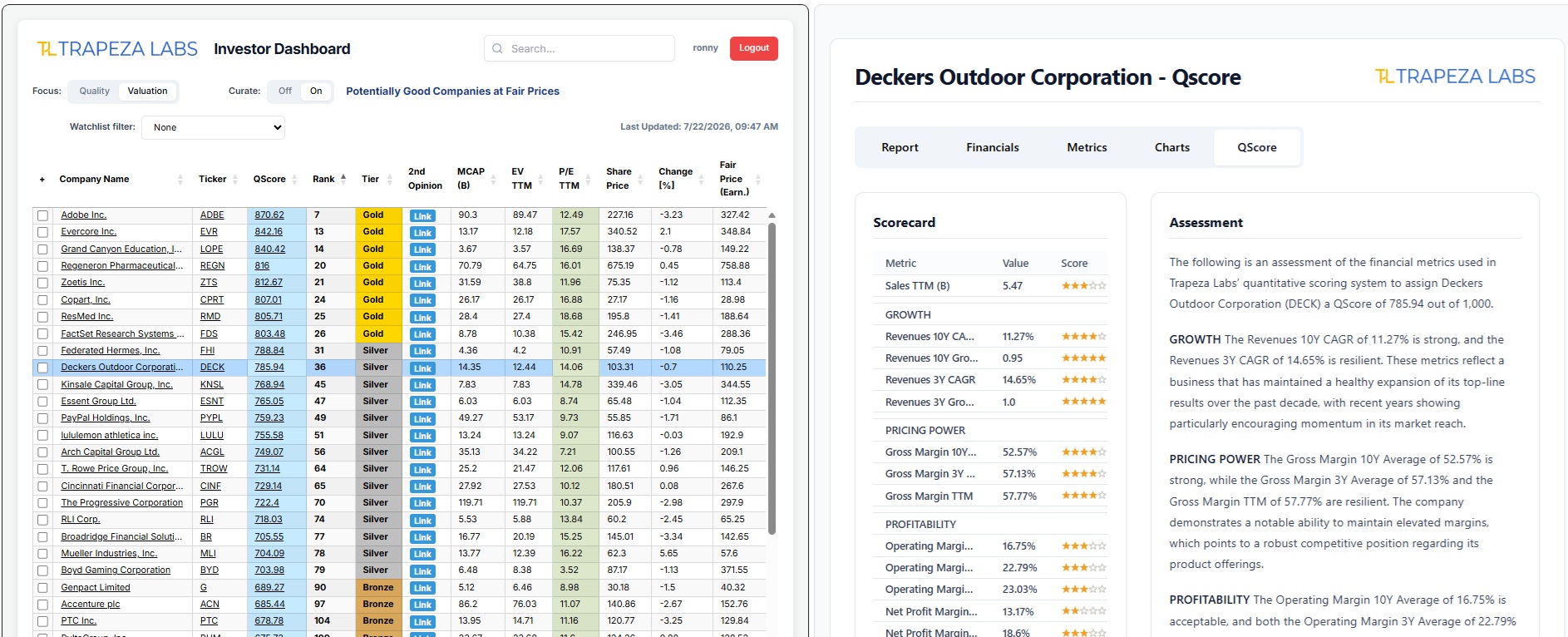Click the ronny username label

pos(705,48)
